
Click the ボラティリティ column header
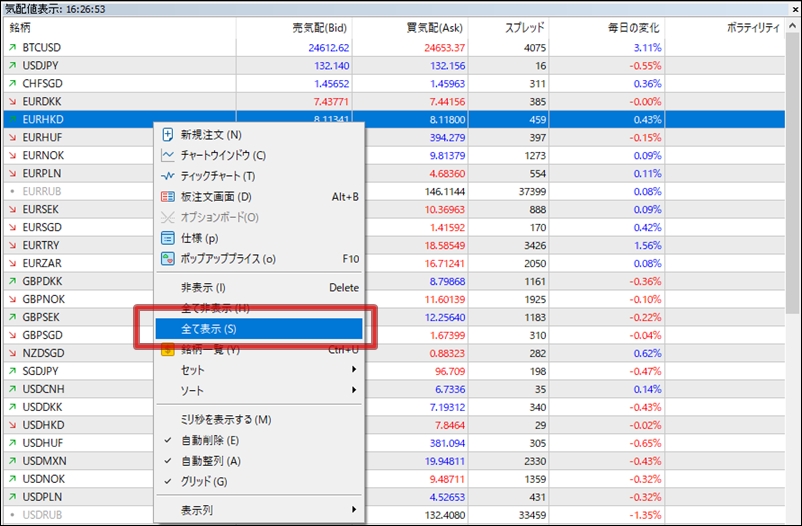click(725, 28)
